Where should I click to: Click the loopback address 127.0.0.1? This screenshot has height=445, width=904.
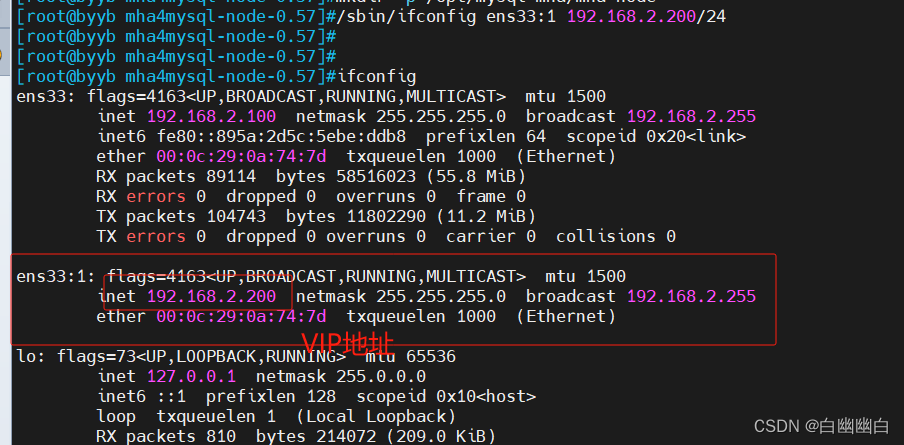(x=191, y=376)
